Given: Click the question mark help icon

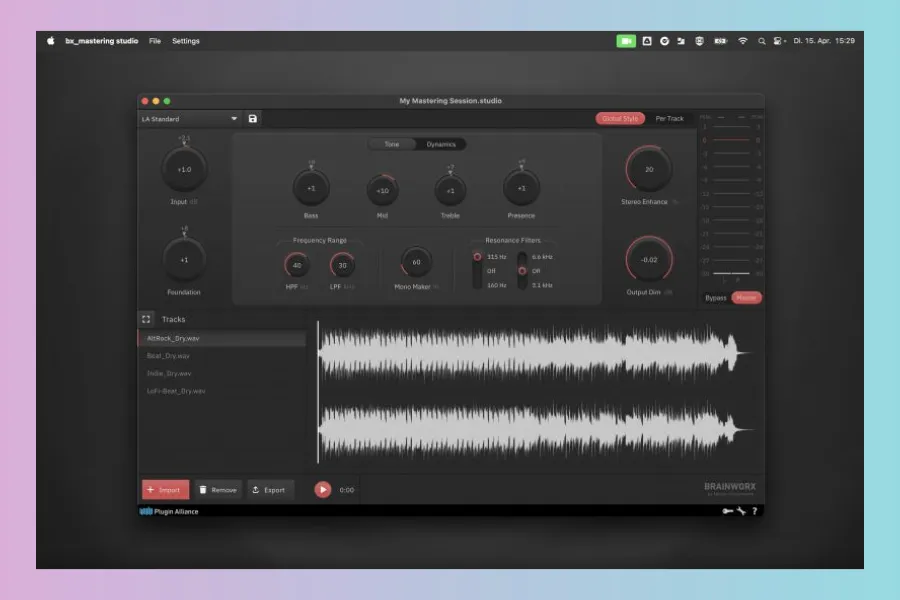Looking at the screenshot, I should pyautogui.click(x=754, y=511).
